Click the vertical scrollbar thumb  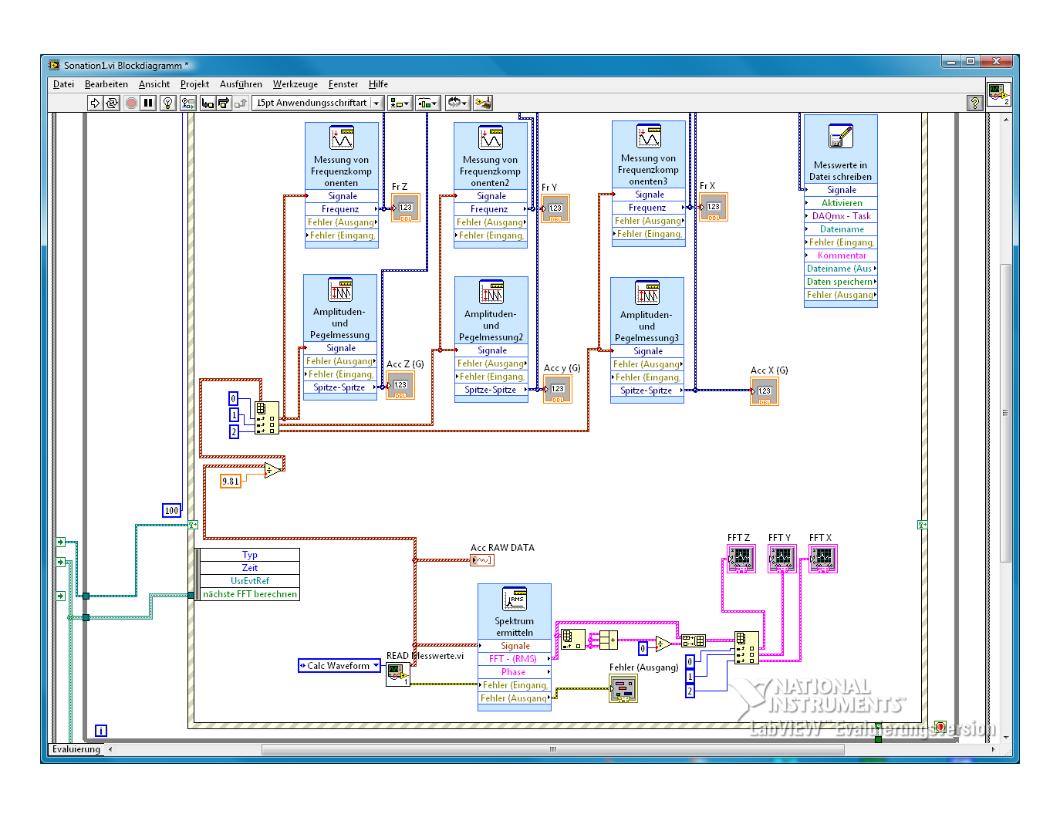pos(1005,413)
